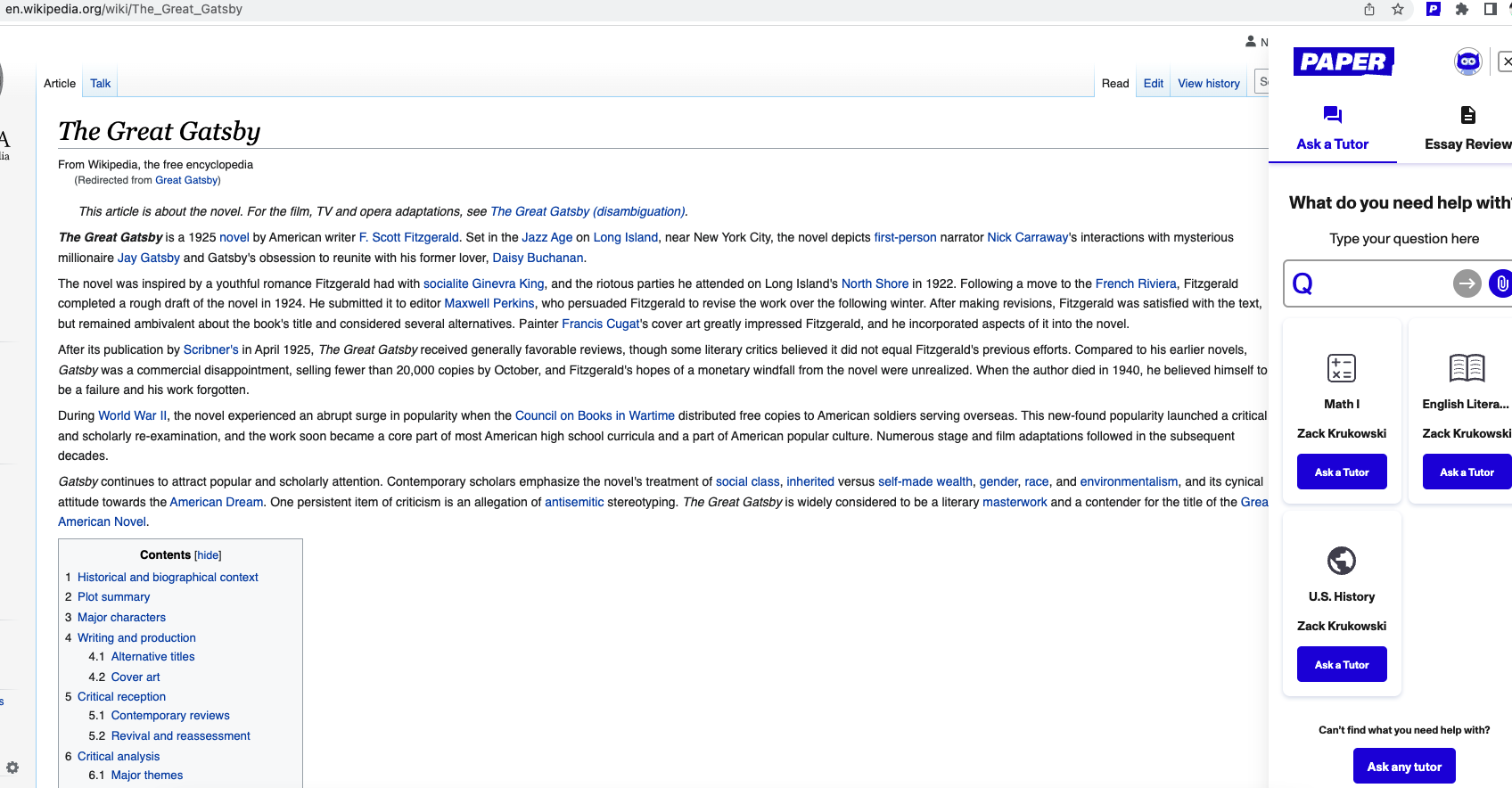Click the Ask any tutor button
This screenshot has height=788, width=1512.
1404,766
